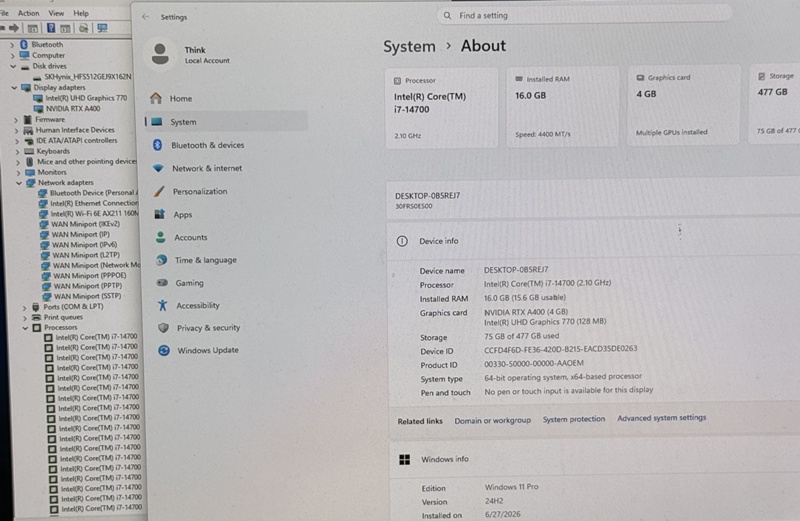Click the Processor summary card

(441, 108)
